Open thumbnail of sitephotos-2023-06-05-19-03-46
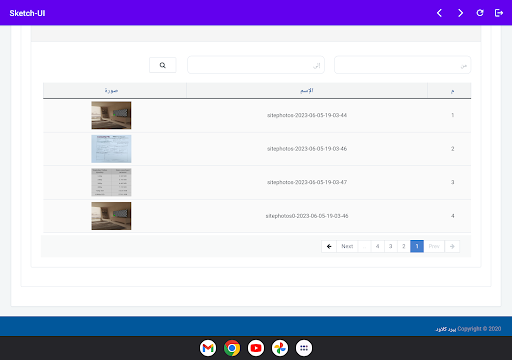512x360 pixels. click(111, 149)
